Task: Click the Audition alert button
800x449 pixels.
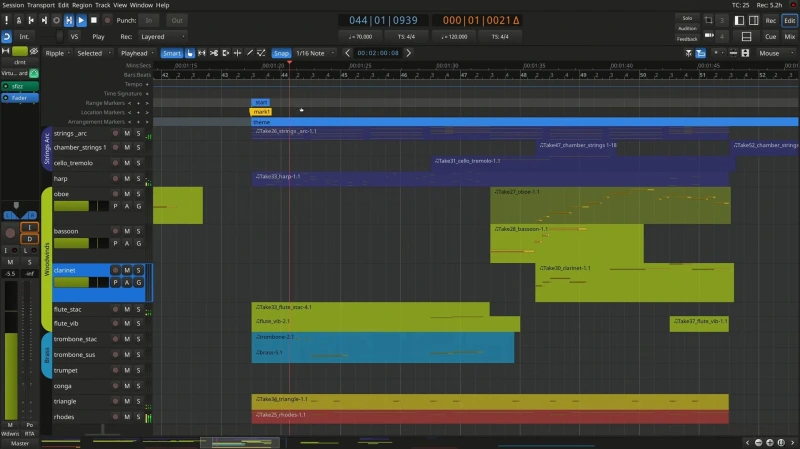Action: click(687, 29)
